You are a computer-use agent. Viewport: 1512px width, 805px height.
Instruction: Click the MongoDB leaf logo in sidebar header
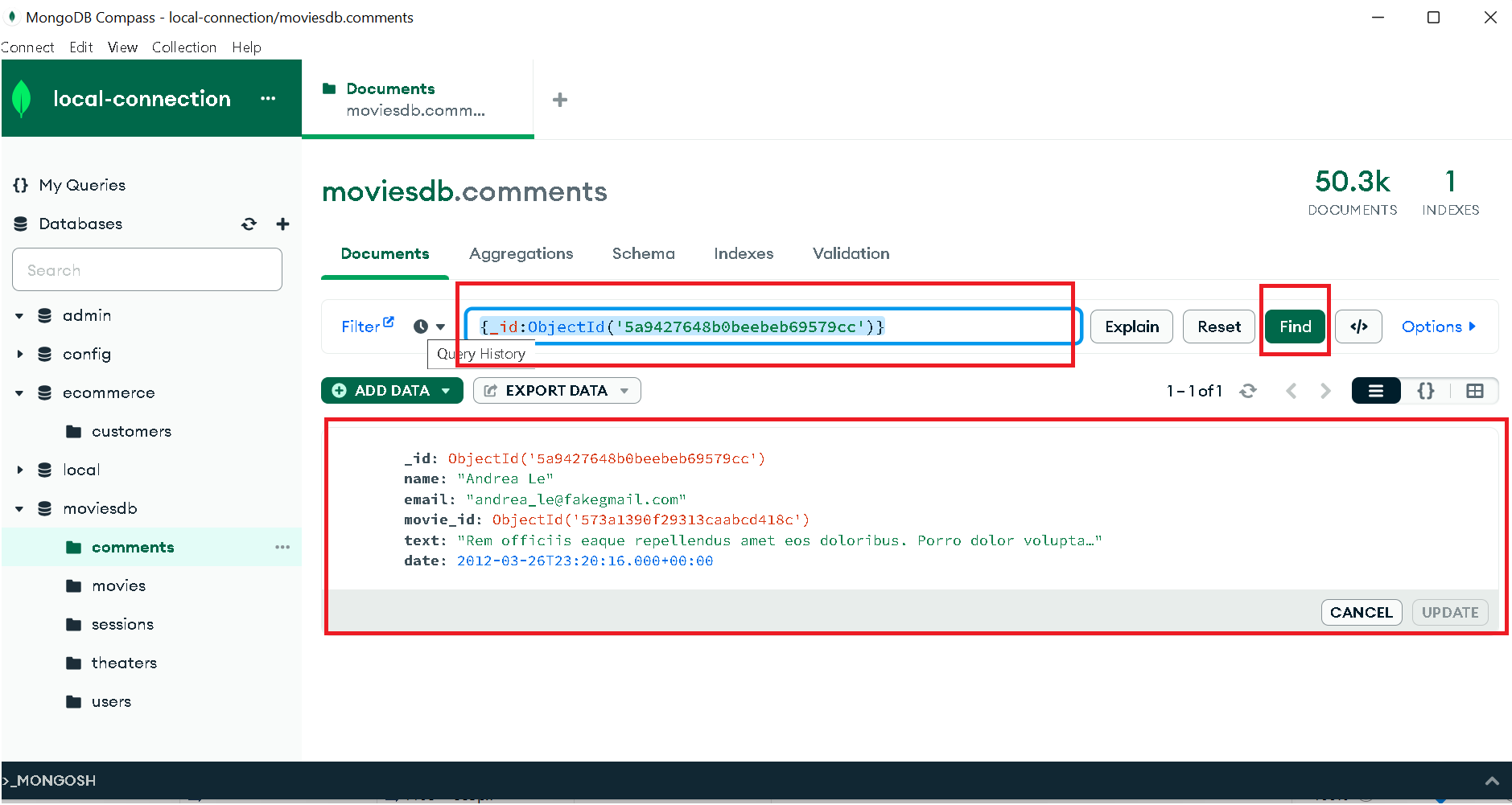[x=22, y=99]
